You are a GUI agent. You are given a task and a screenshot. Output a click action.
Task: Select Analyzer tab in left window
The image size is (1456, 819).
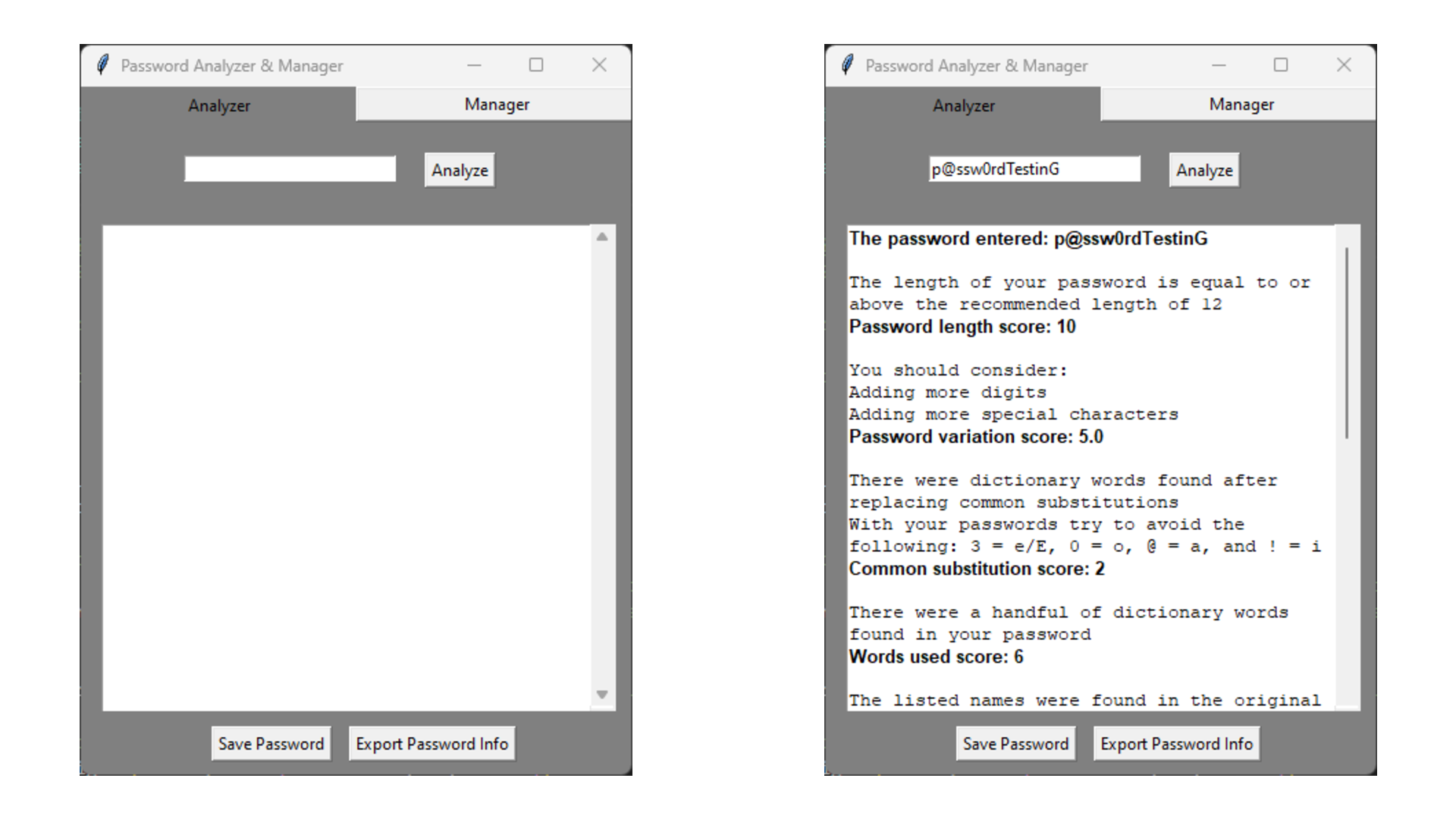tap(218, 105)
